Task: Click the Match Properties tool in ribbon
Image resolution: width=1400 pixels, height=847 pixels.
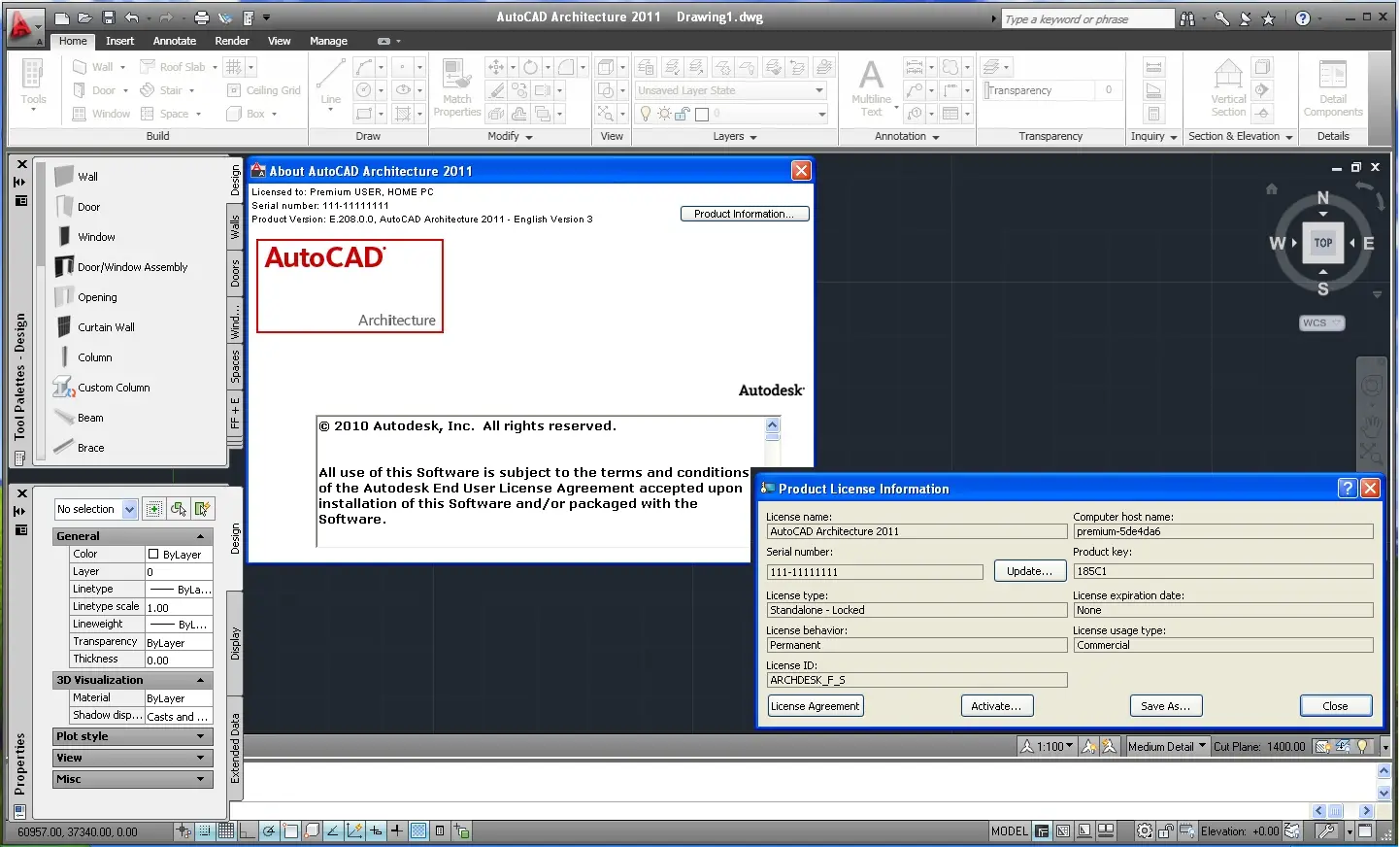Action: coord(456,87)
